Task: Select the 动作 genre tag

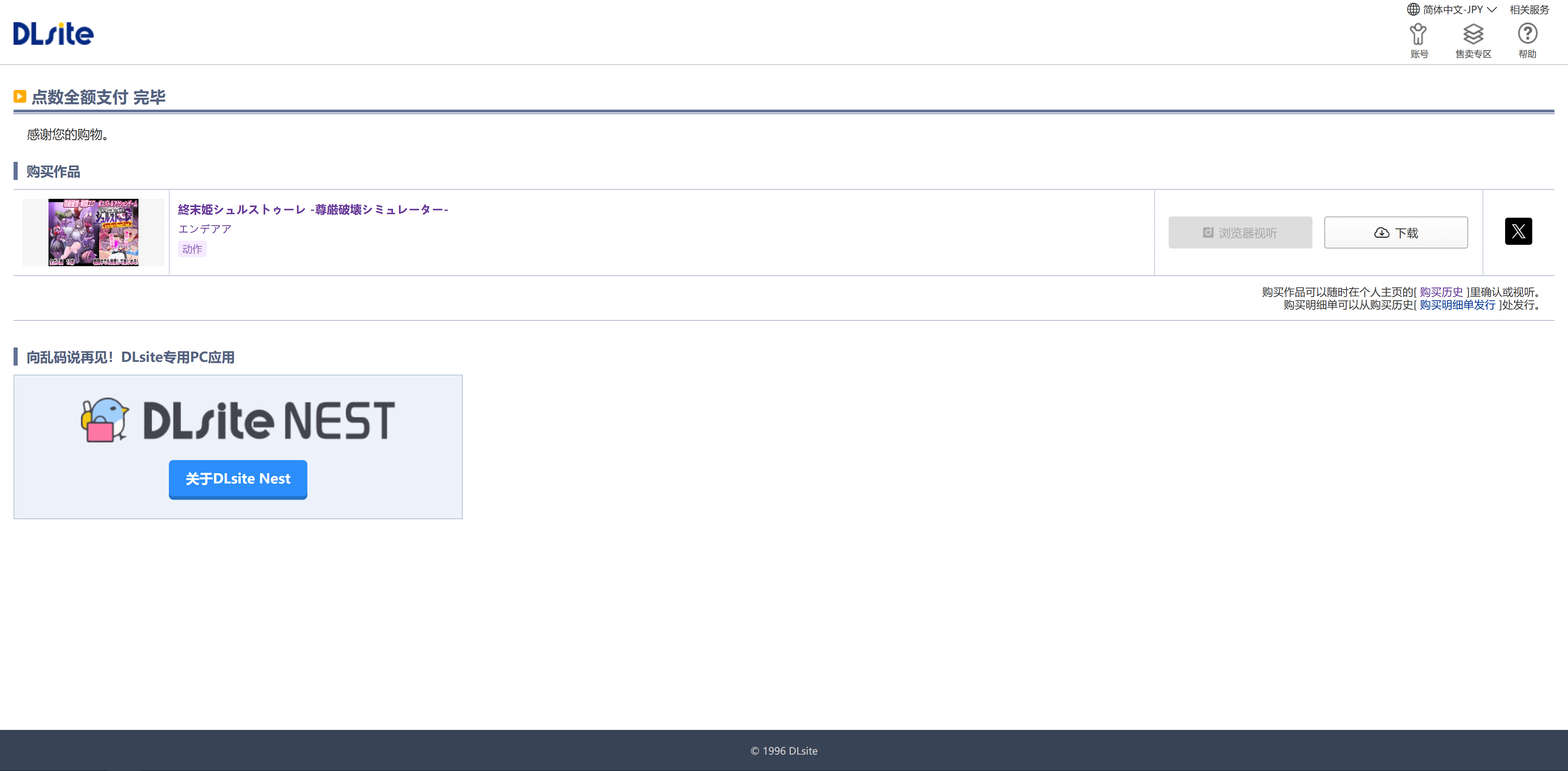Action: (x=192, y=249)
